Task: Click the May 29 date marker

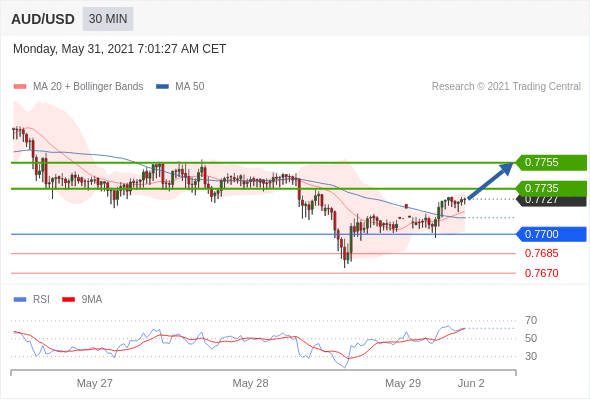Action: pyautogui.click(x=403, y=383)
